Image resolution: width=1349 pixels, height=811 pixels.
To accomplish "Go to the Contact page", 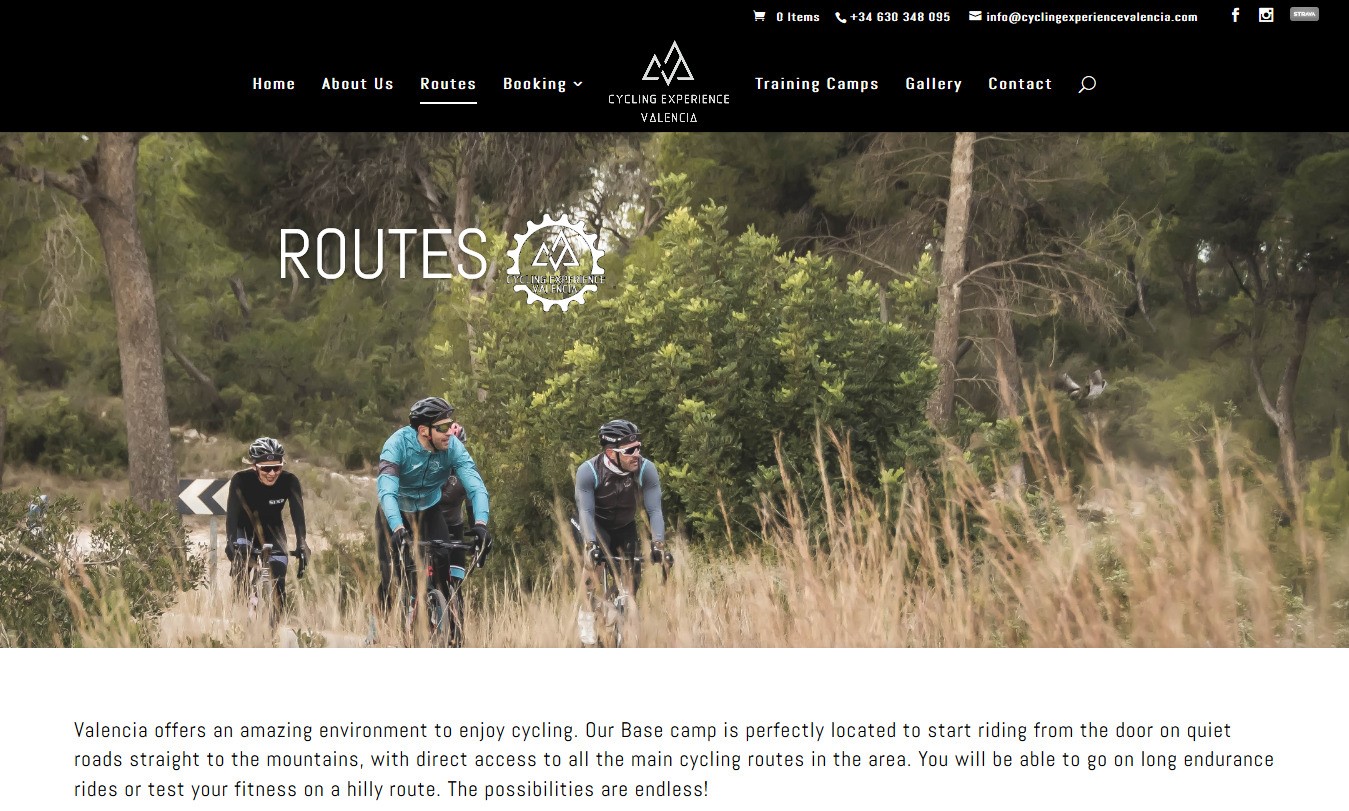I will click(1020, 84).
